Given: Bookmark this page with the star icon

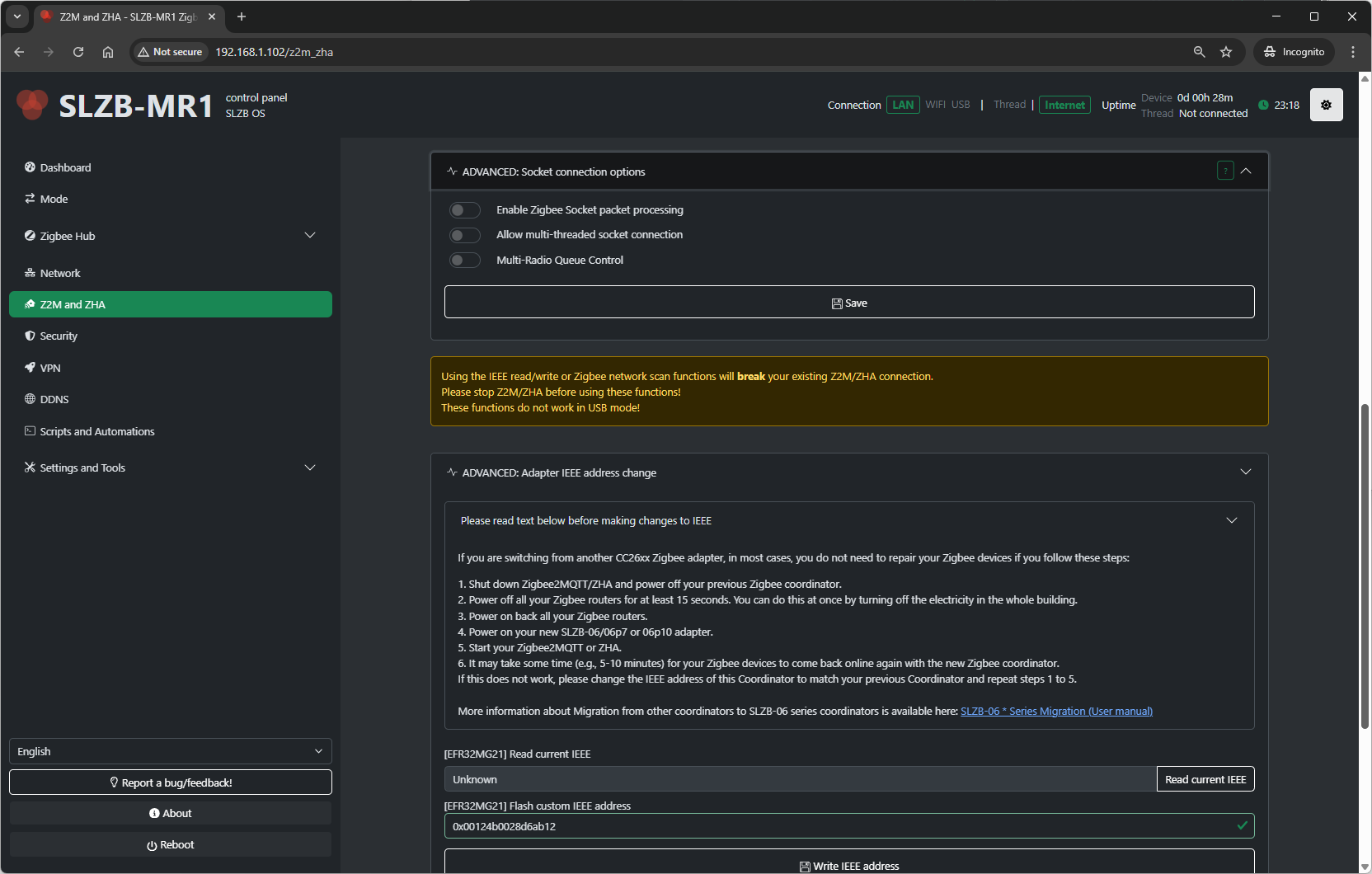Looking at the screenshot, I should click(x=1226, y=52).
